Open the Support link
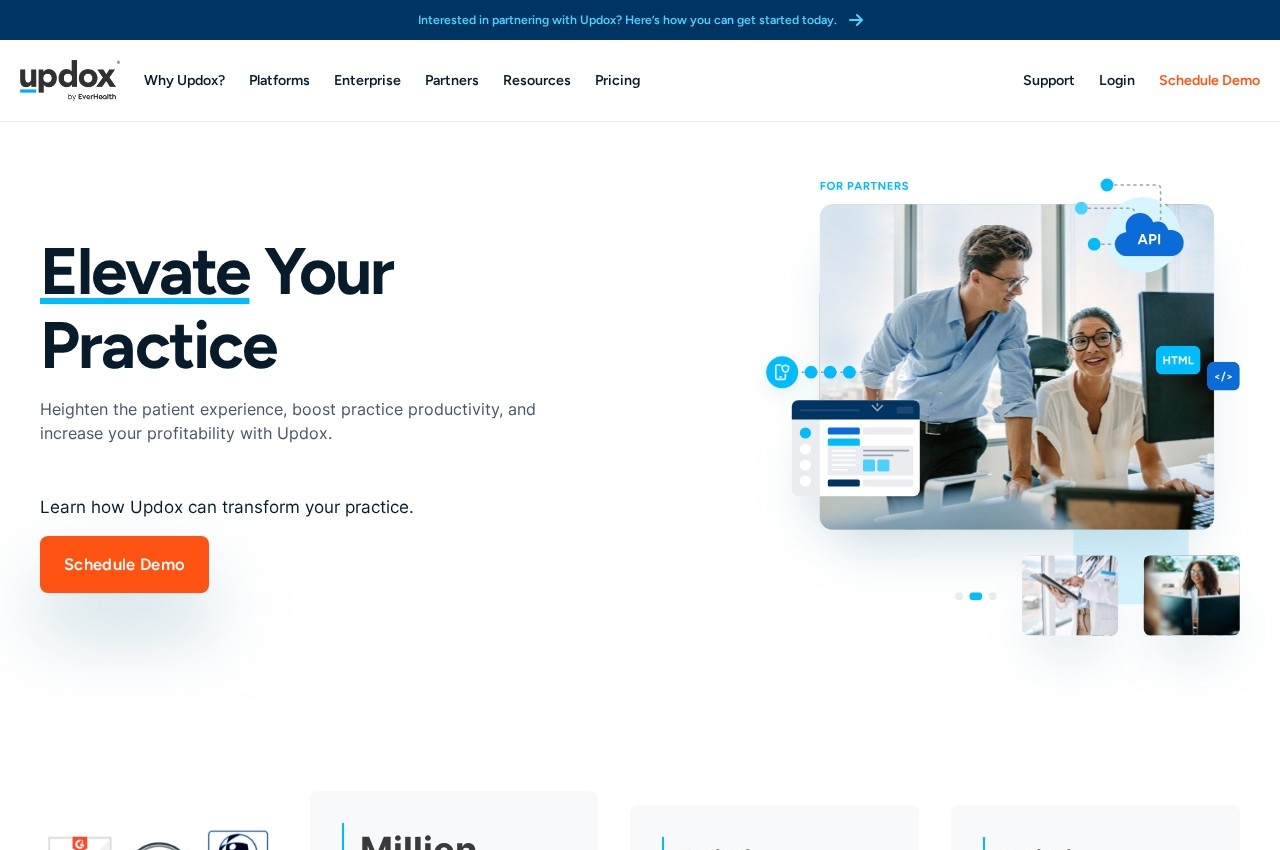This screenshot has width=1280, height=850. [1049, 80]
